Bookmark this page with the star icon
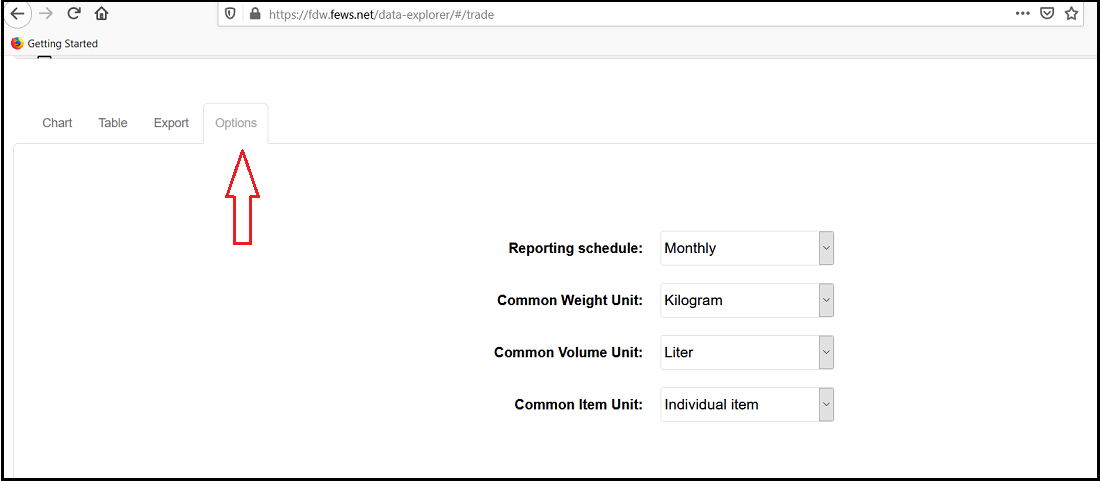Viewport: 1100px width, 481px height. tap(1071, 14)
